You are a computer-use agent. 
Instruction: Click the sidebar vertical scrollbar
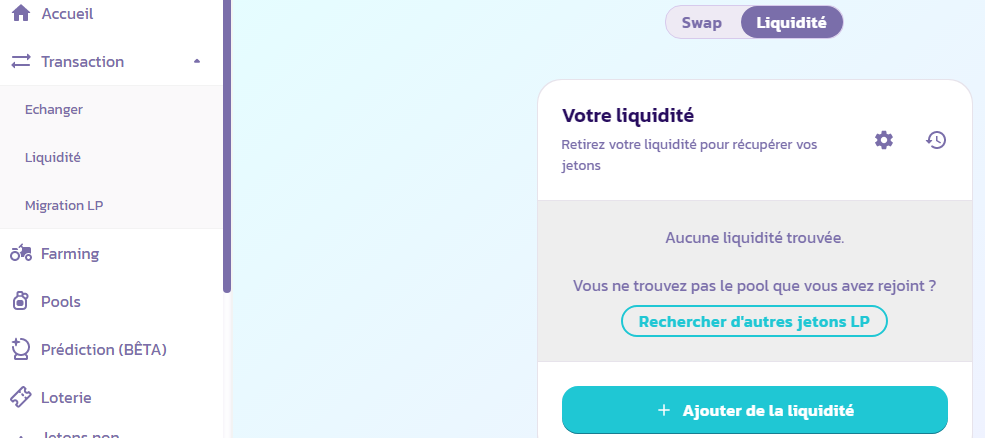[x=227, y=150]
